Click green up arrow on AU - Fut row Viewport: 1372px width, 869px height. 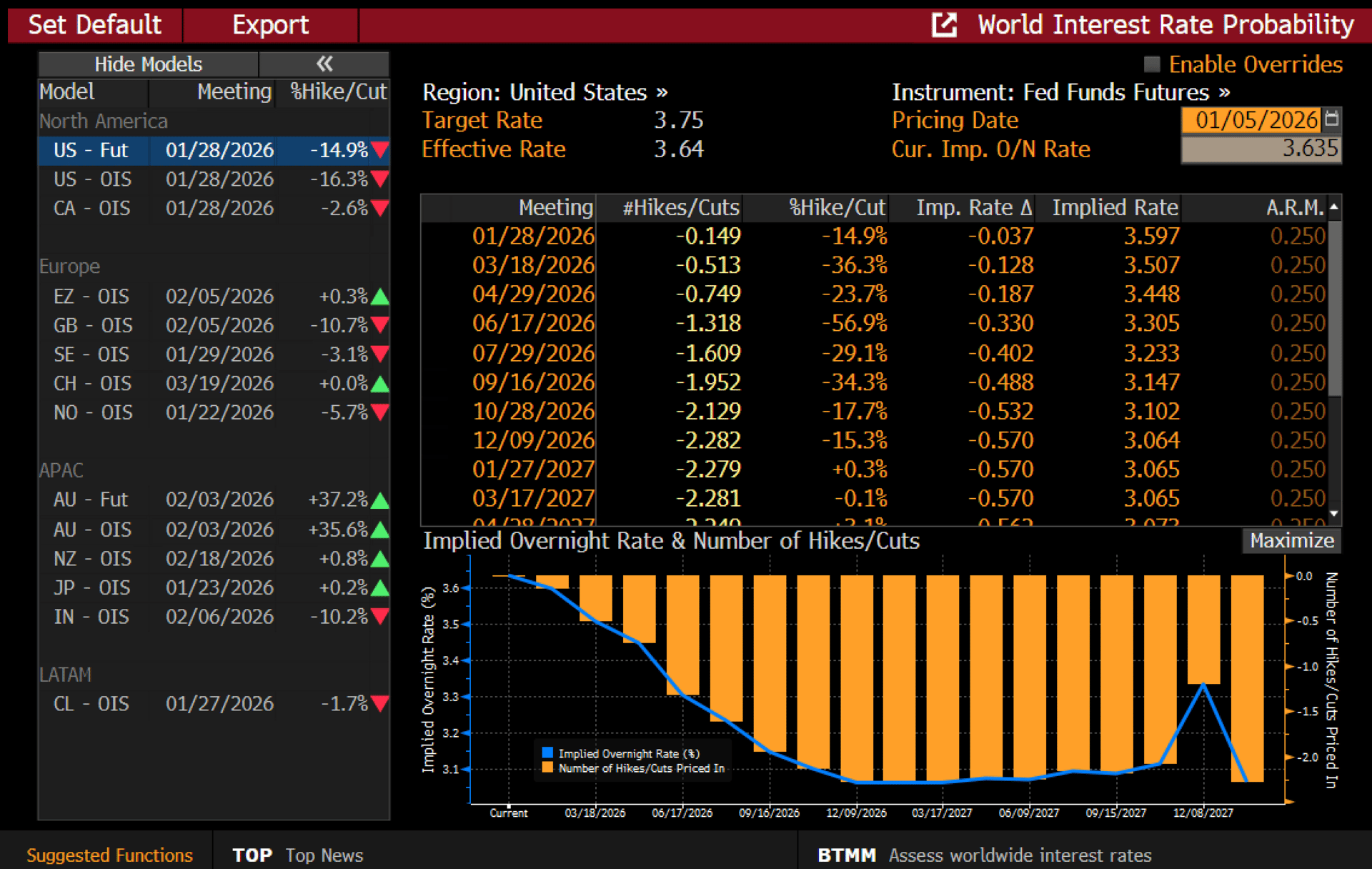[x=380, y=500]
